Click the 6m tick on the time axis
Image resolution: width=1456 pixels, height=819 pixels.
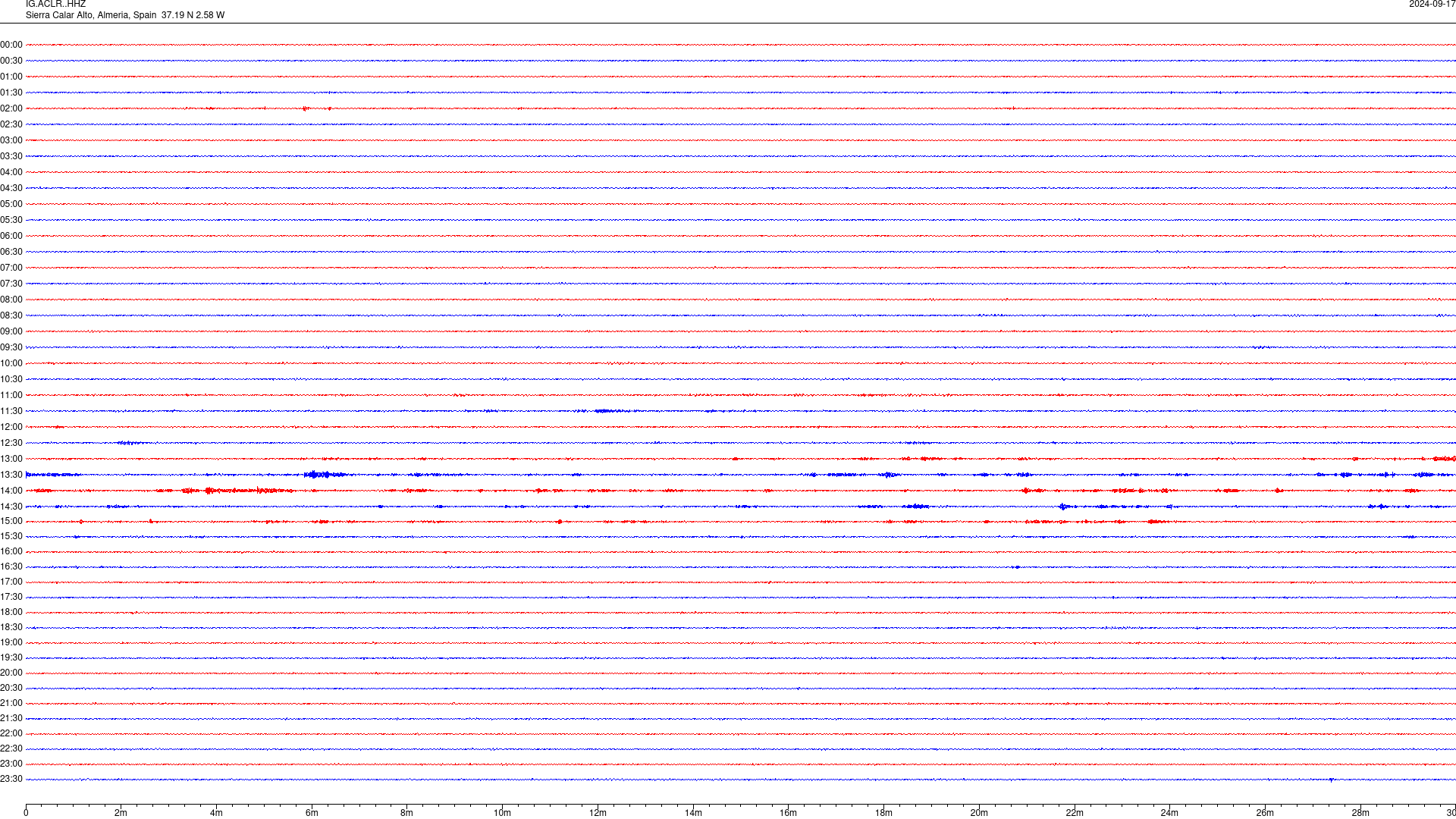[x=312, y=813]
